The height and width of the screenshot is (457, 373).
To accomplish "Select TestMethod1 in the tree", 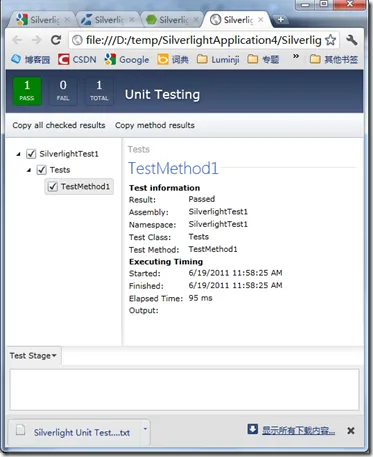I will click(85, 187).
